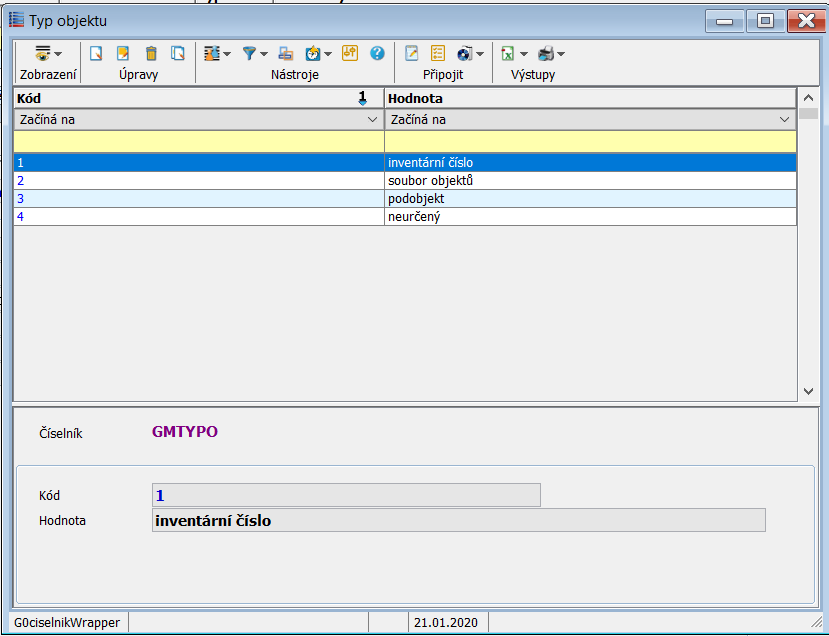This screenshot has width=829, height=636.
Task: Click the copy record icon in Úpravy
Action: [178, 53]
